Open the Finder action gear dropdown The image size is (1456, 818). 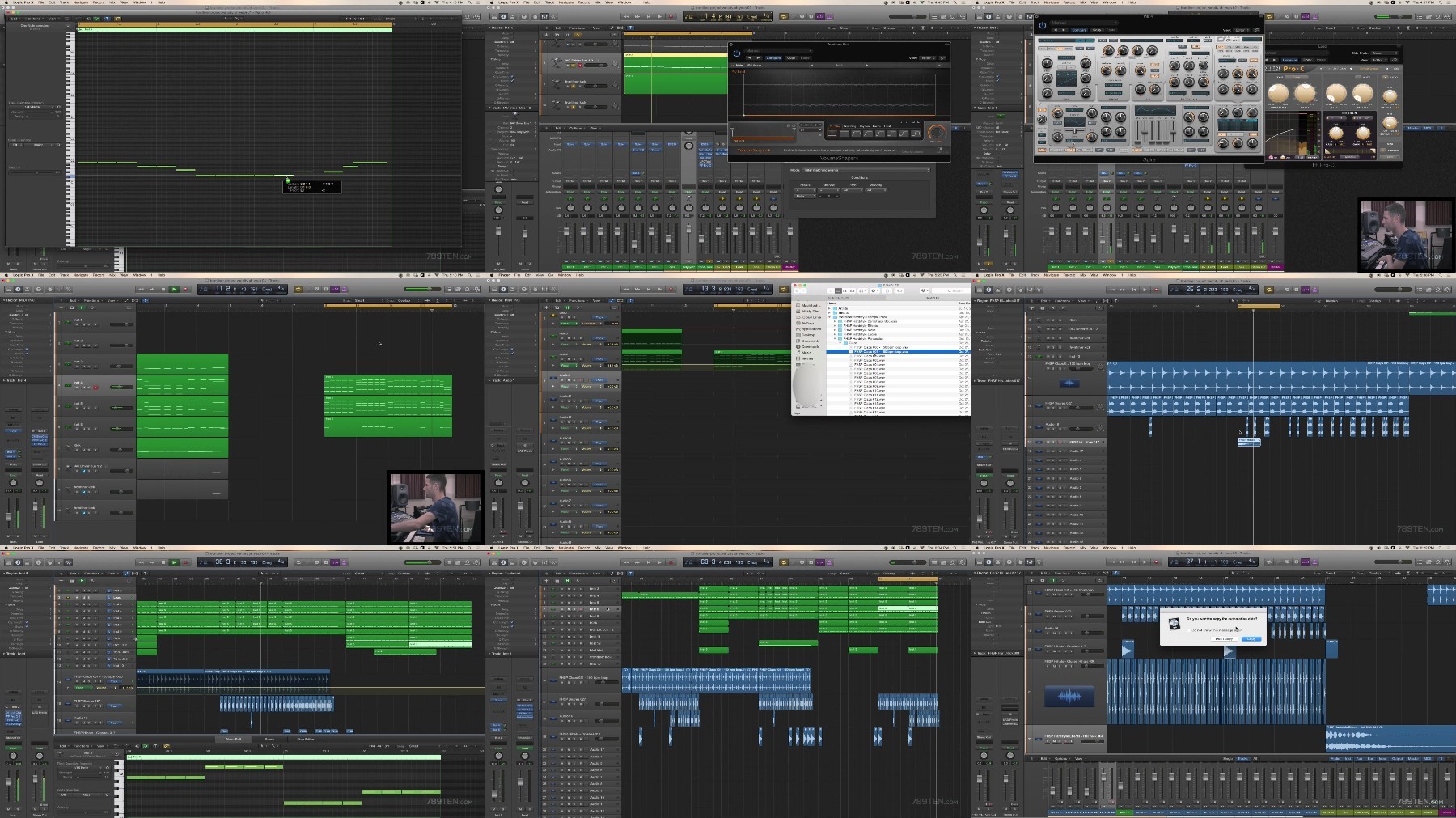[874, 290]
